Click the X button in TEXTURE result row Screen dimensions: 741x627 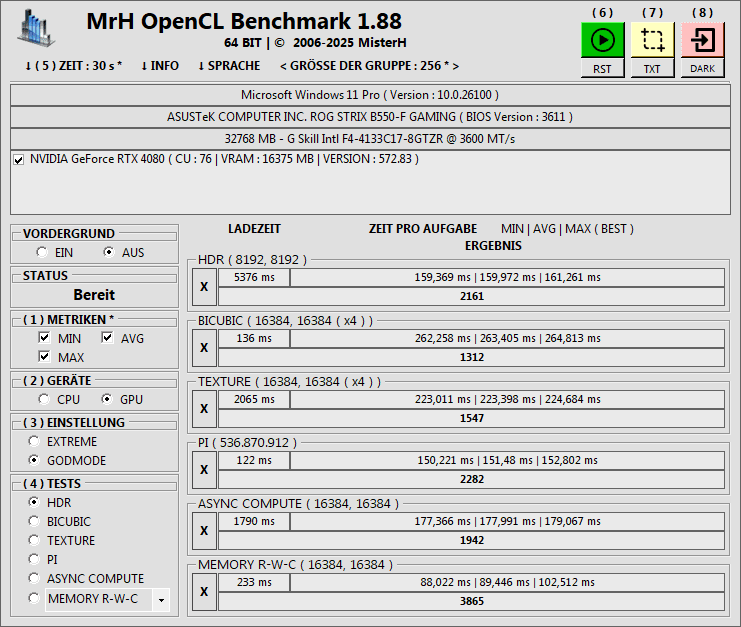coord(204,409)
